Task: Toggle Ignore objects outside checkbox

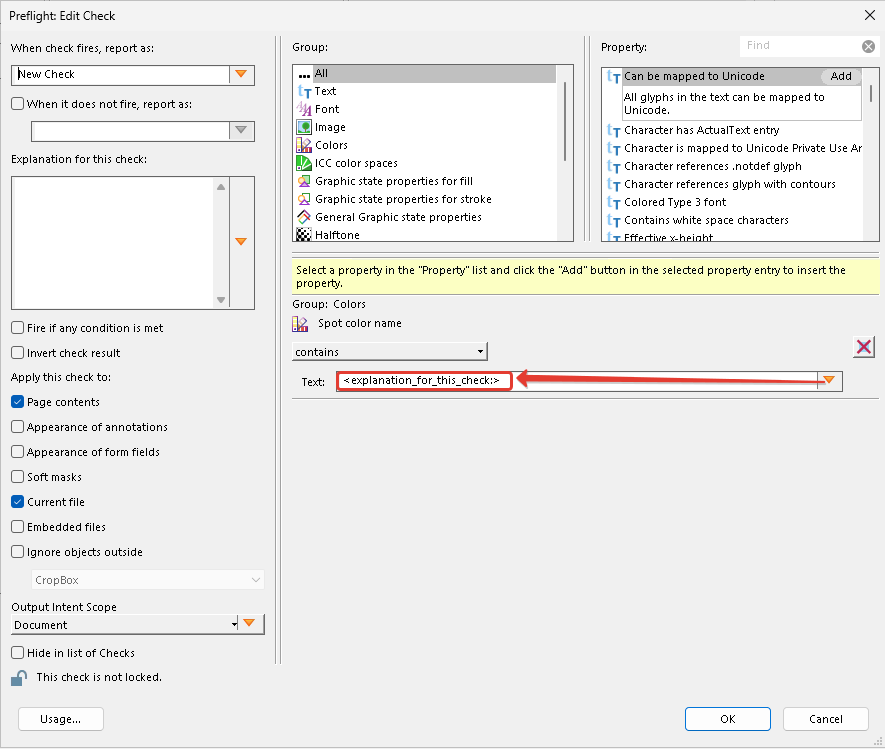Action: [x=17, y=551]
